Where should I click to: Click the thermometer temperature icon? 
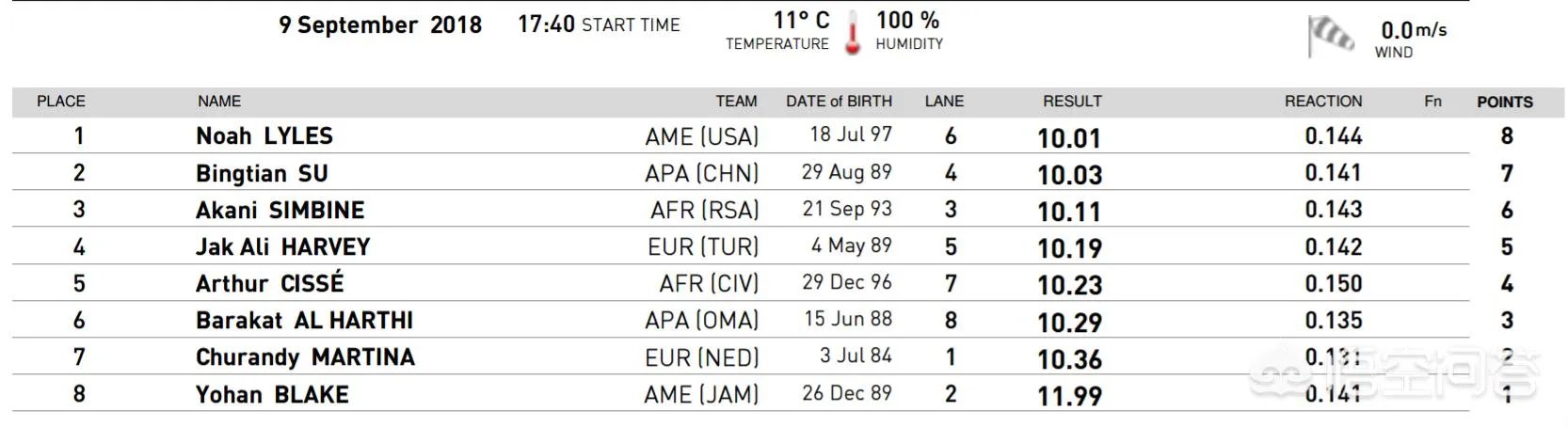tap(853, 33)
